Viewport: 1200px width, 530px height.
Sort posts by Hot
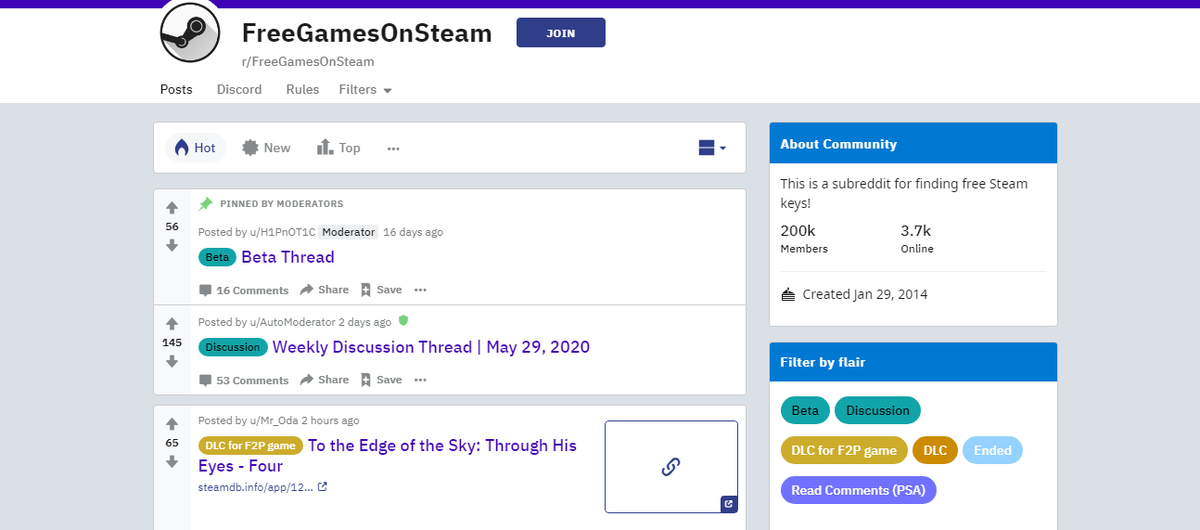[x=195, y=148]
